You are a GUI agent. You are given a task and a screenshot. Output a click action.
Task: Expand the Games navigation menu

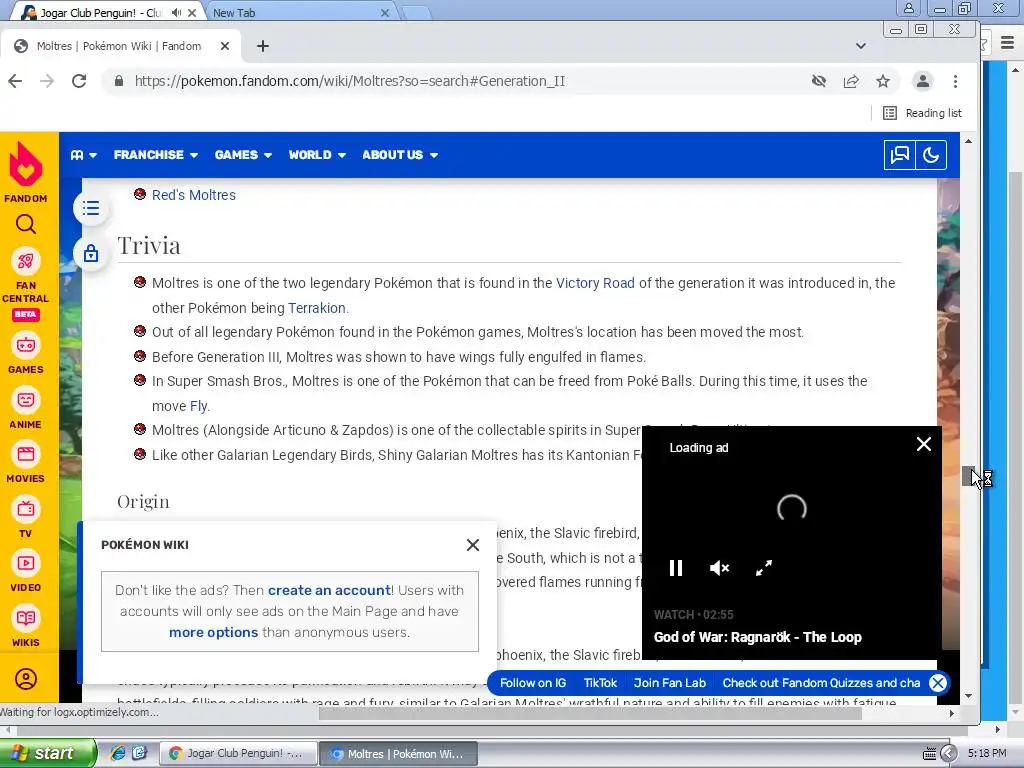click(243, 155)
